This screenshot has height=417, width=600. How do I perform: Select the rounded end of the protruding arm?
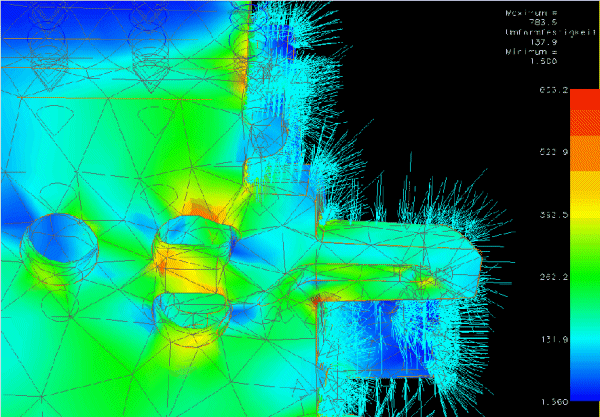point(472,255)
